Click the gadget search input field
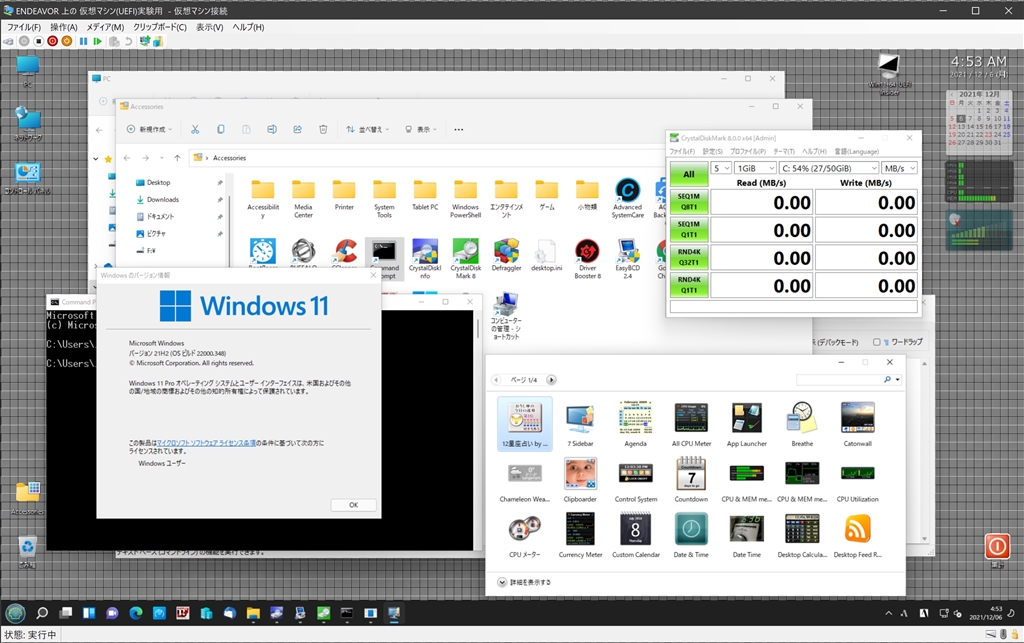1024x643 pixels. [x=839, y=380]
